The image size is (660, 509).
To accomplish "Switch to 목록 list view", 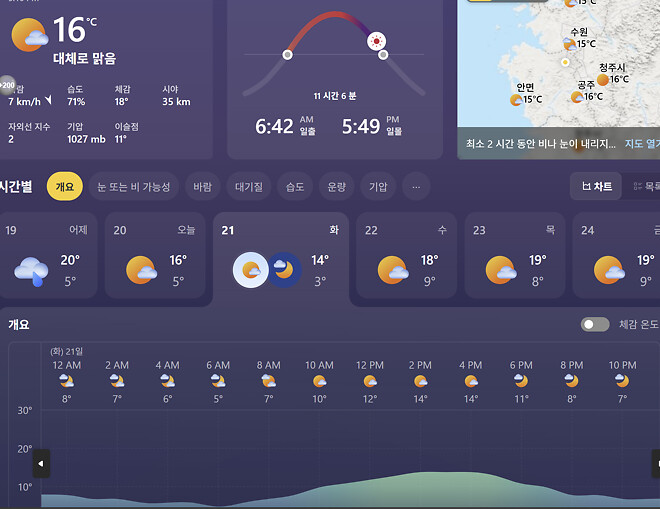I will pos(646,186).
